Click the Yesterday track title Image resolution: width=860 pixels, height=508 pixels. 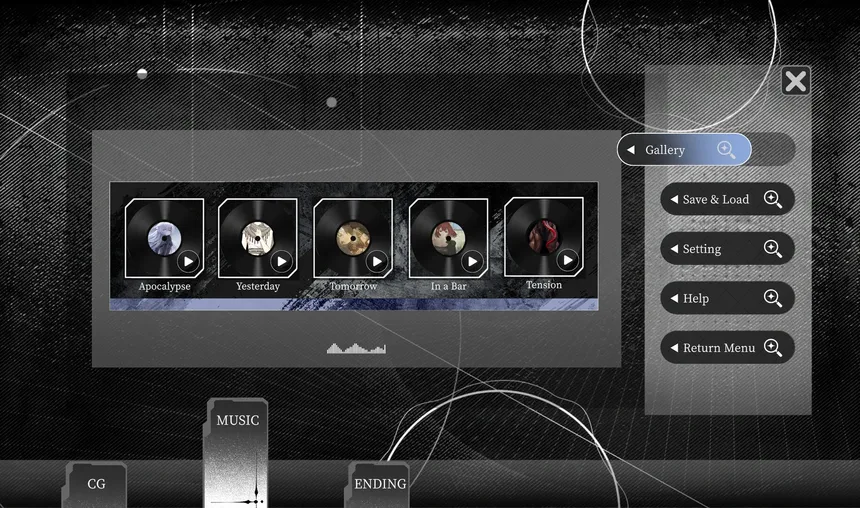(258, 286)
